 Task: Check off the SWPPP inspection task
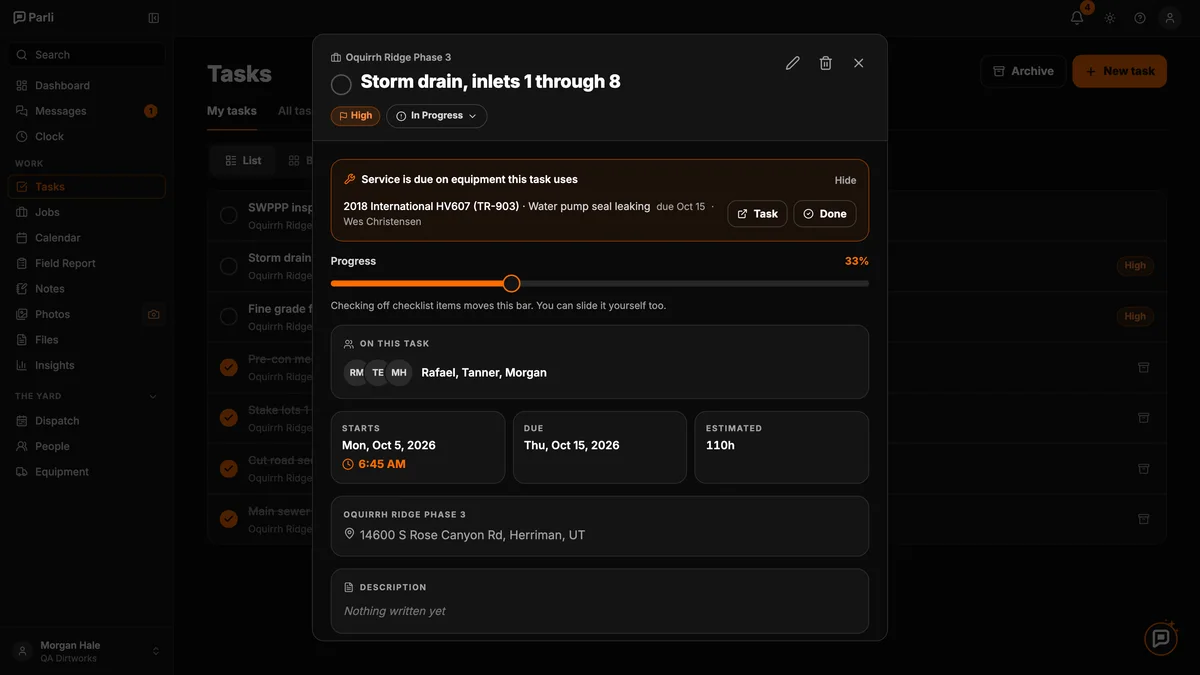229,215
